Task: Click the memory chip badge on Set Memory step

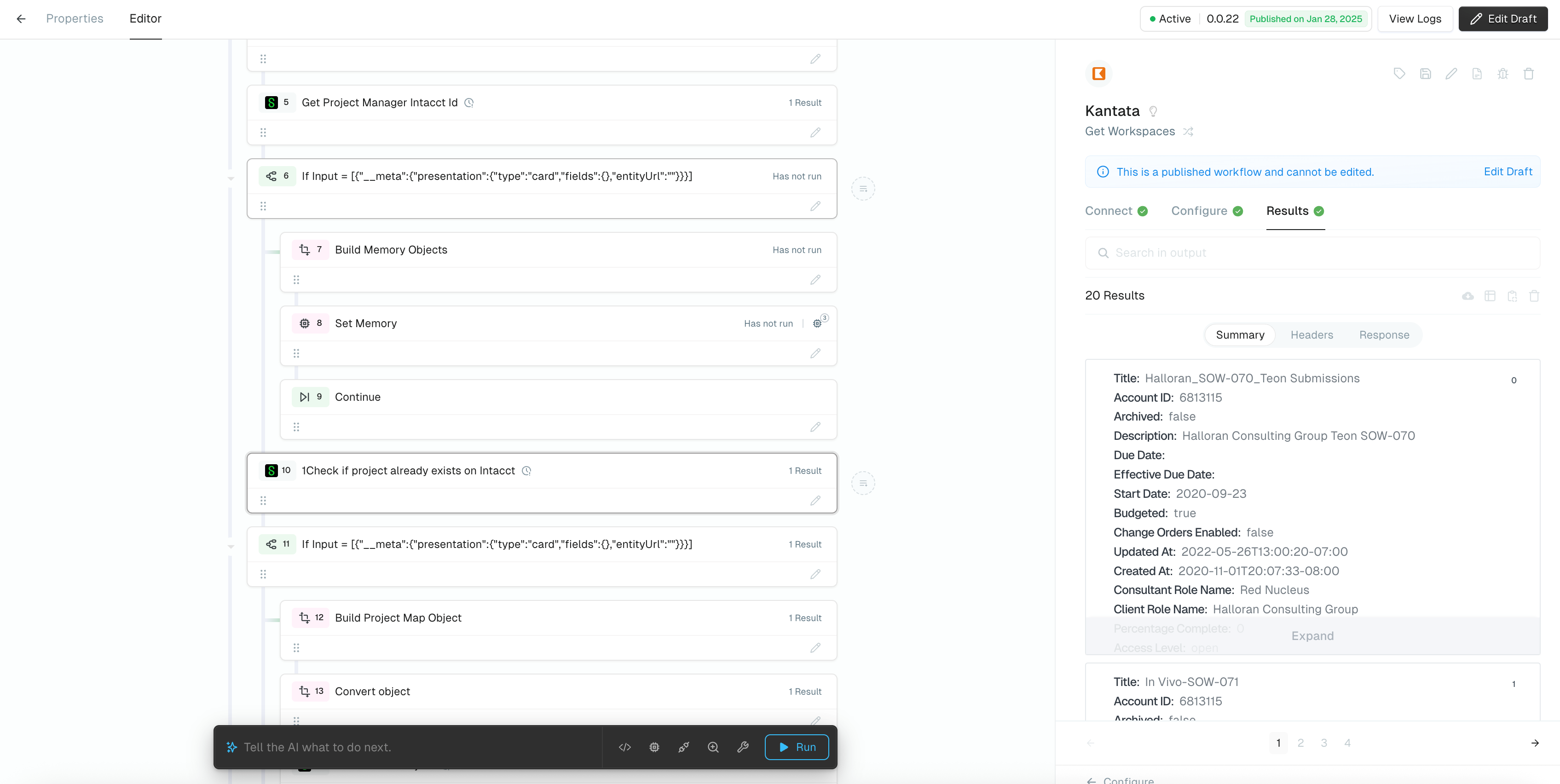Action: (818, 323)
